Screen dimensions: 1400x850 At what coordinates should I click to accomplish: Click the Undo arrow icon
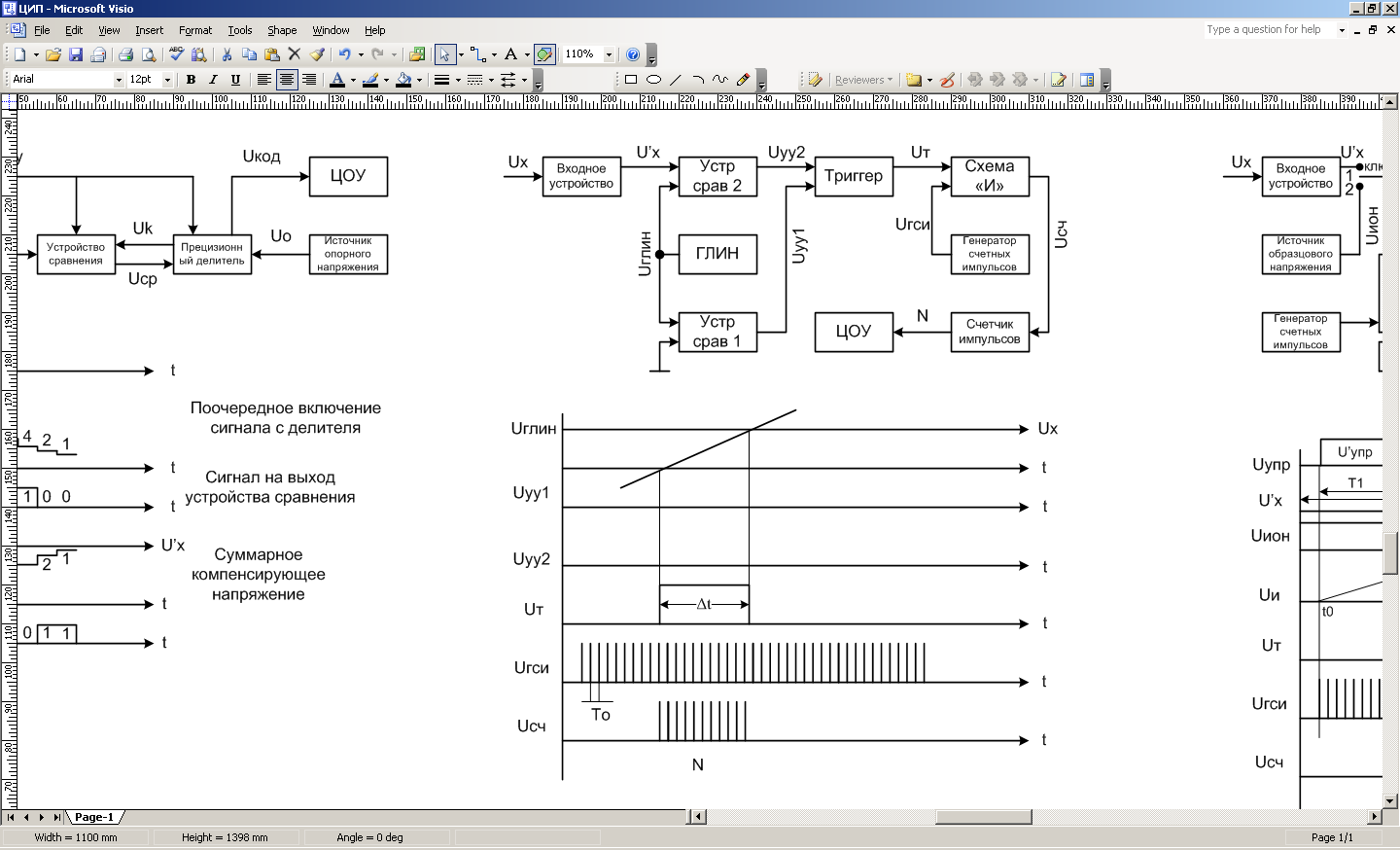[x=344, y=54]
